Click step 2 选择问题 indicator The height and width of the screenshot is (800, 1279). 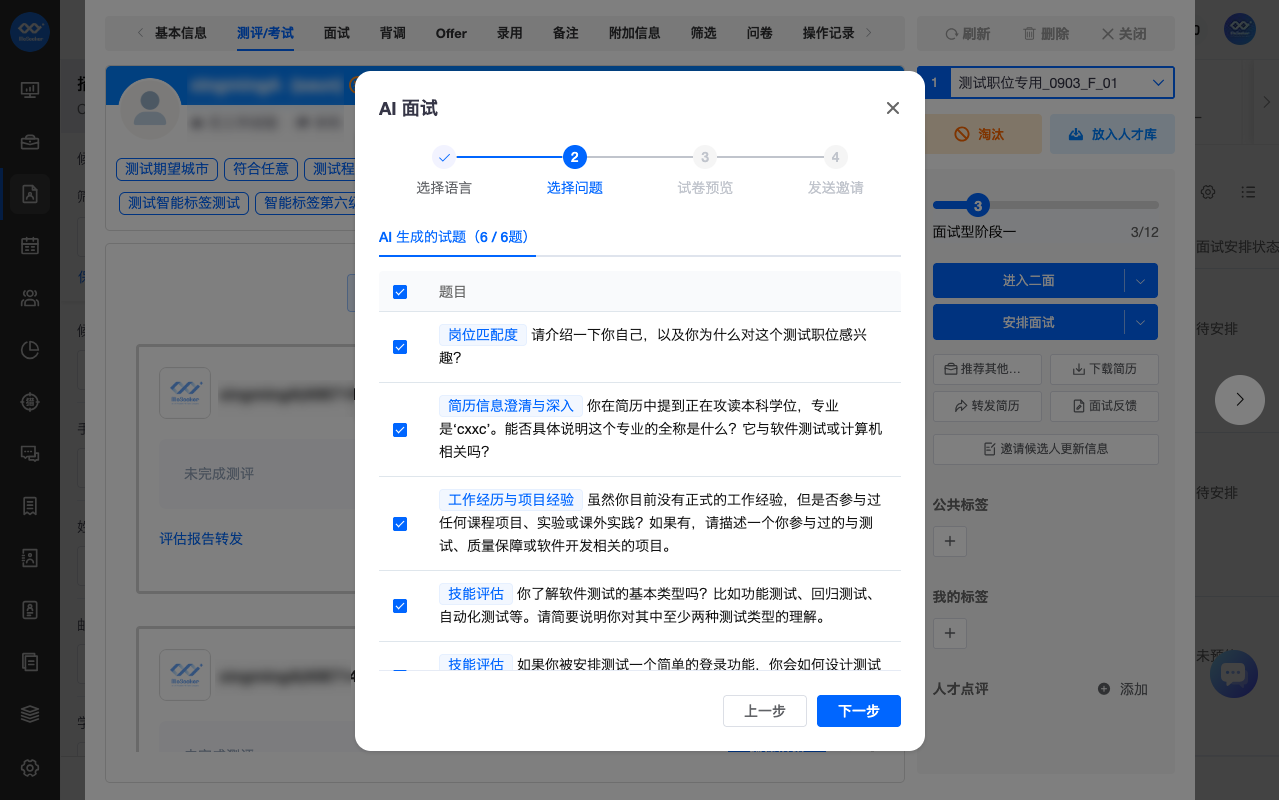(574, 157)
